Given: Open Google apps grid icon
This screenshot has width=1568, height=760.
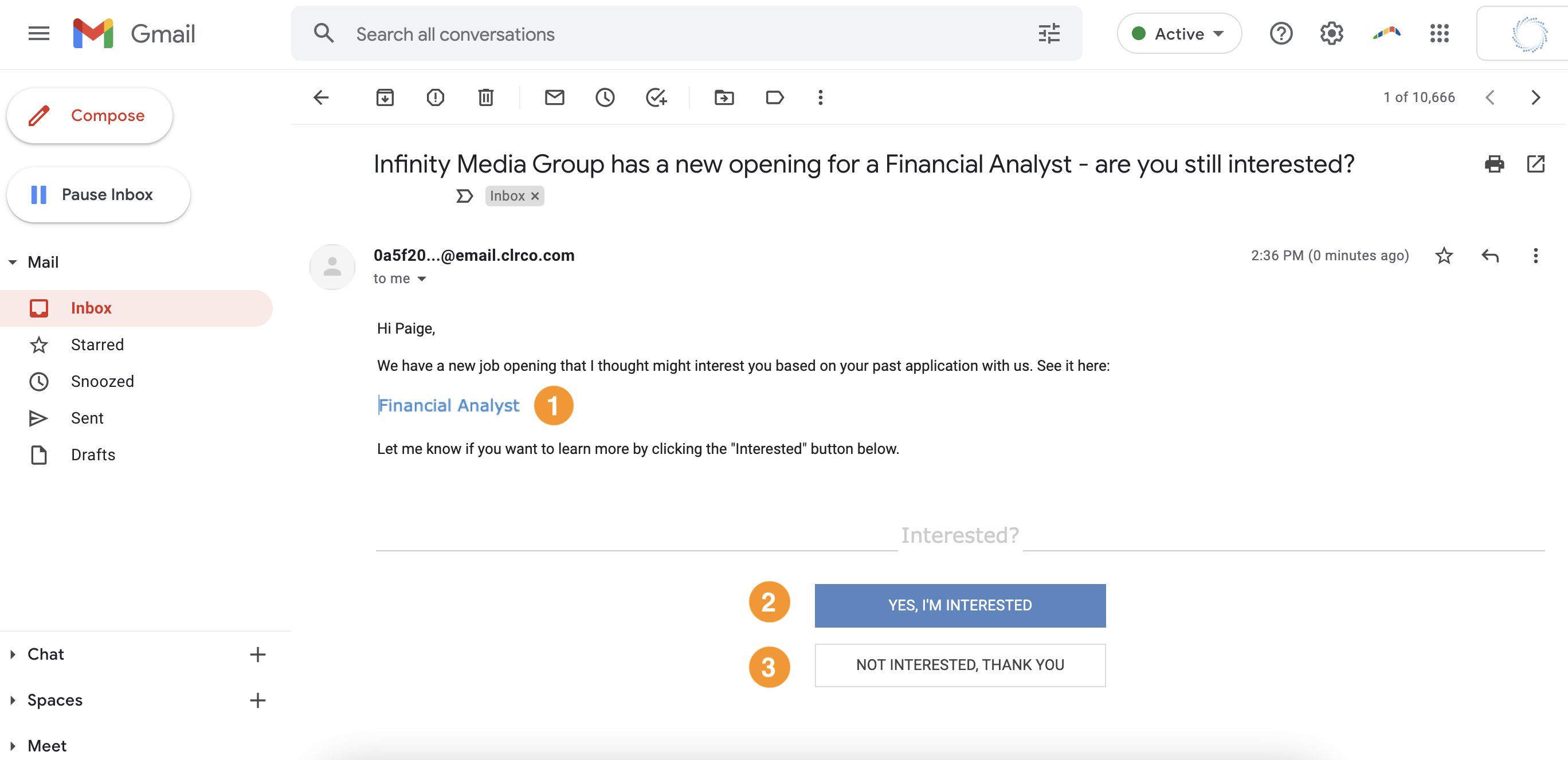Looking at the screenshot, I should tap(1439, 33).
